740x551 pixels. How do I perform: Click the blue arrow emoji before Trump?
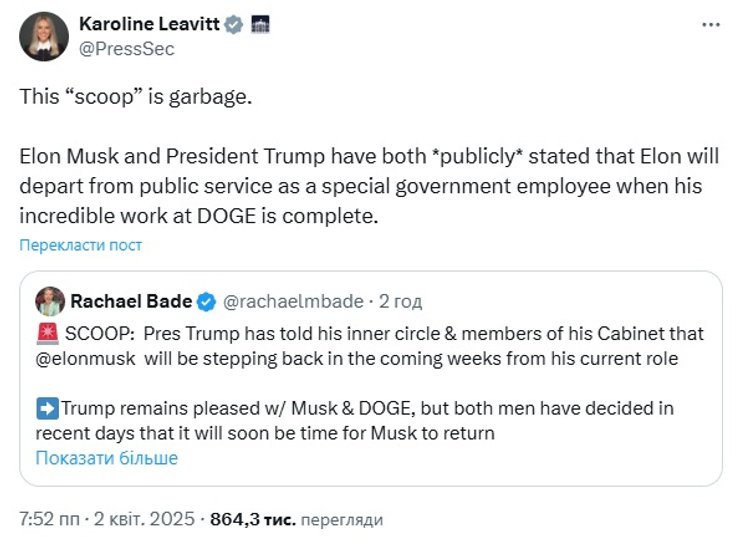(46, 408)
